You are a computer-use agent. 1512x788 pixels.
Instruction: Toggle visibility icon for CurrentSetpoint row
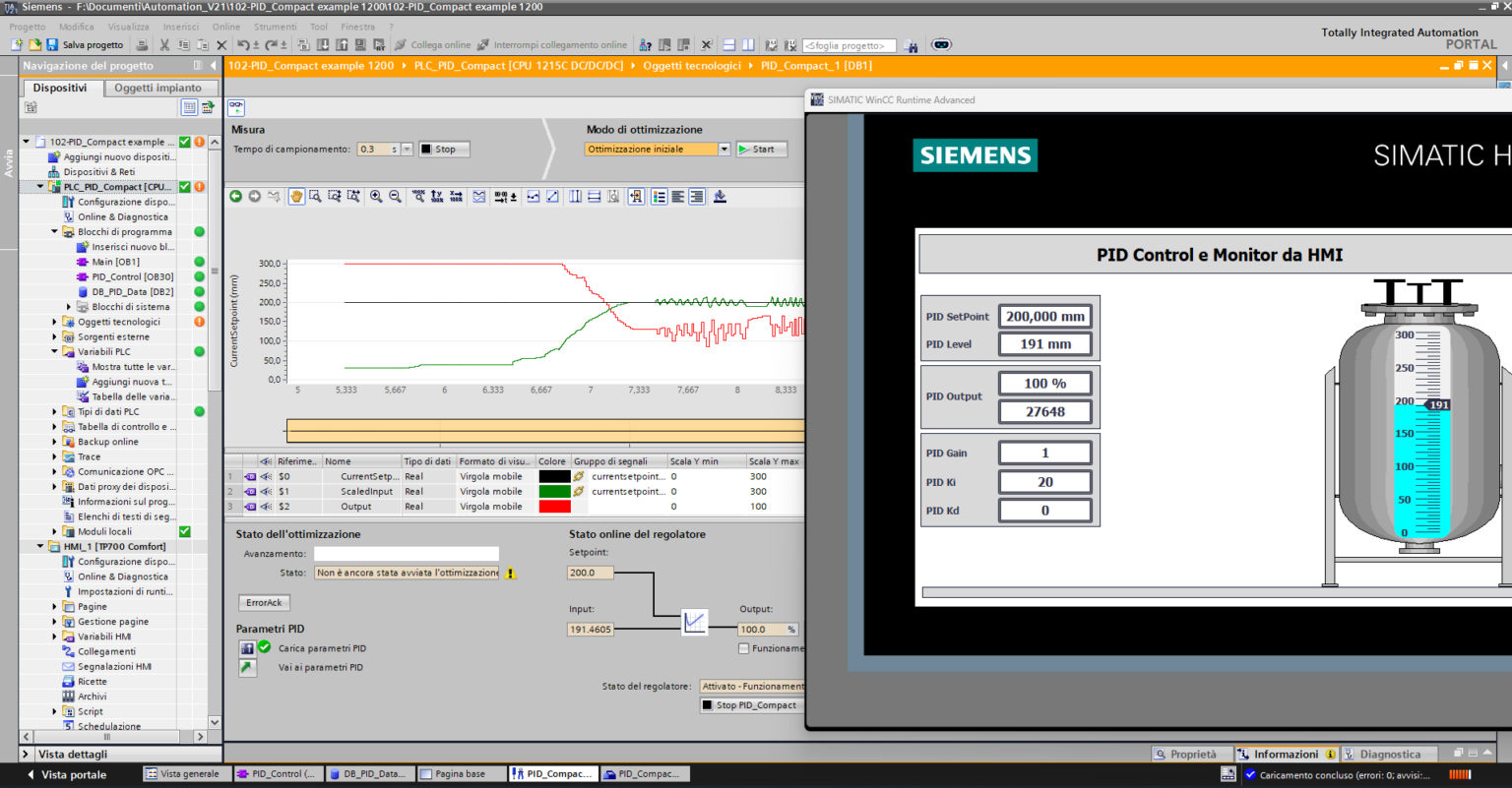coord(266,476)
